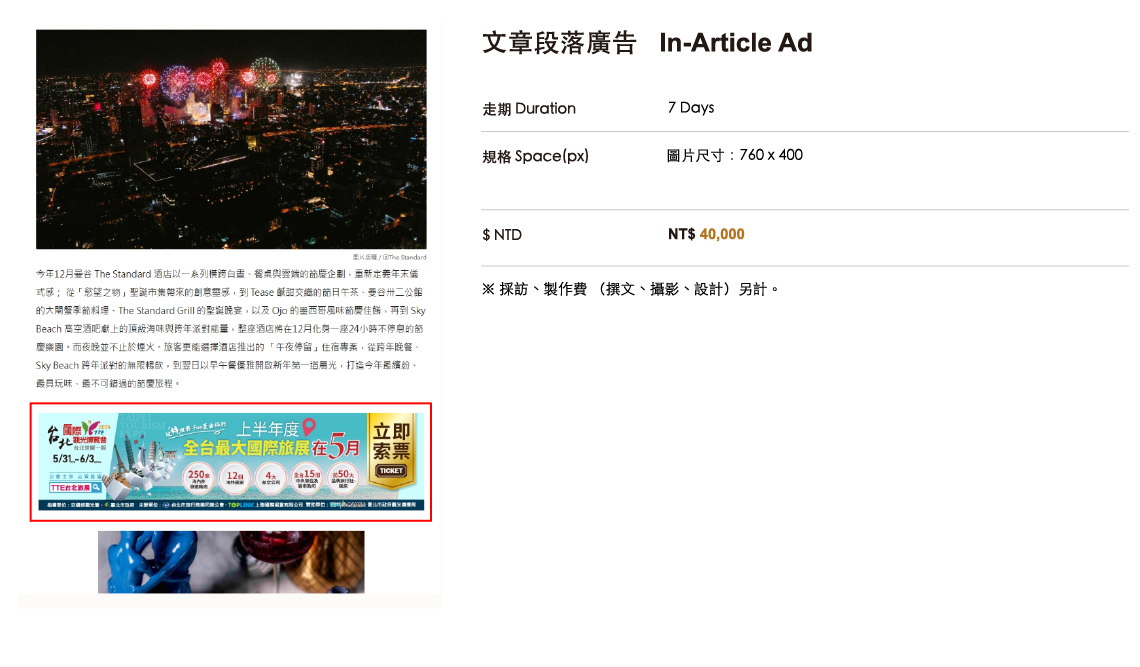Click the 近50大 circle badge
Image resolution: width=1140 pixels, height=667 pixels.
click(x=344, y=480)
